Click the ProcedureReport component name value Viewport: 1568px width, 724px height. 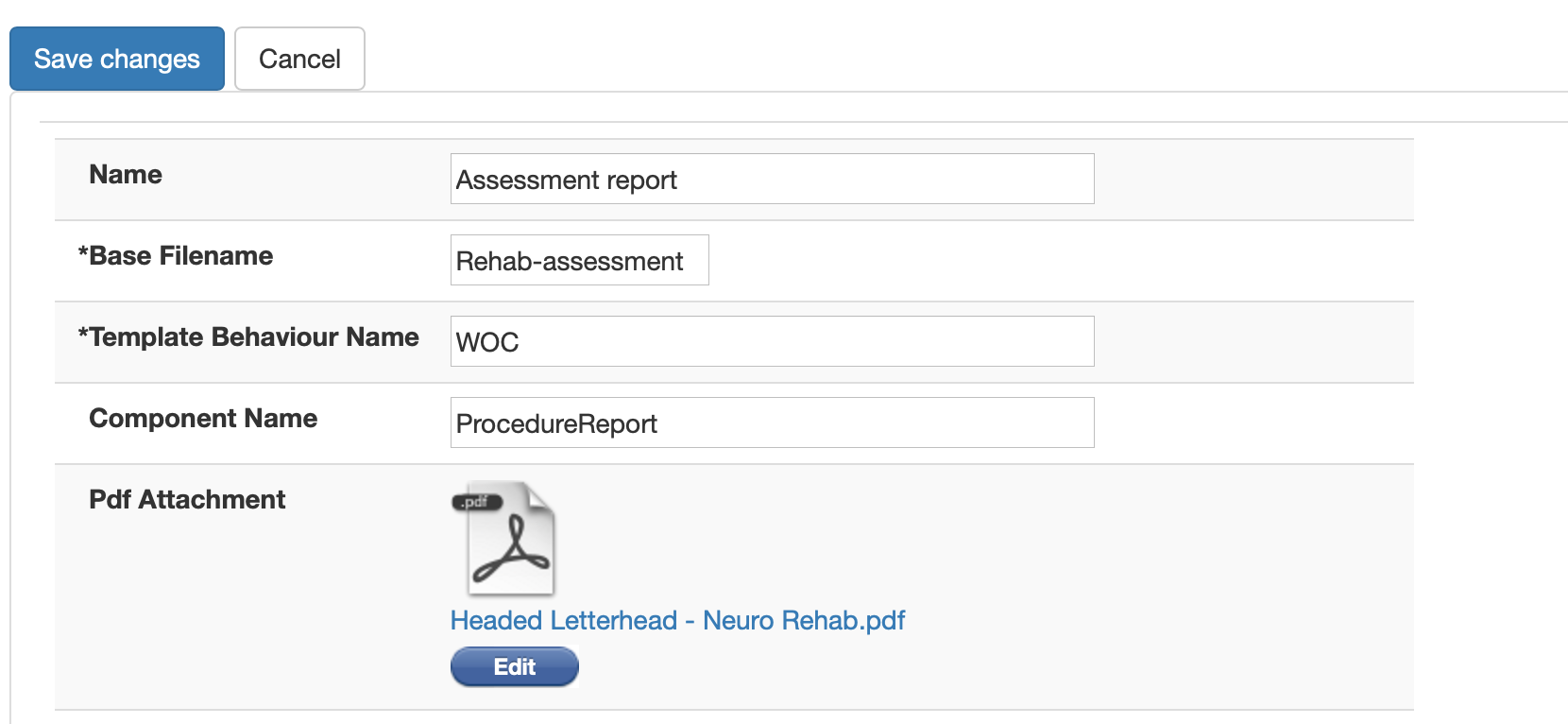pos(555,423)
